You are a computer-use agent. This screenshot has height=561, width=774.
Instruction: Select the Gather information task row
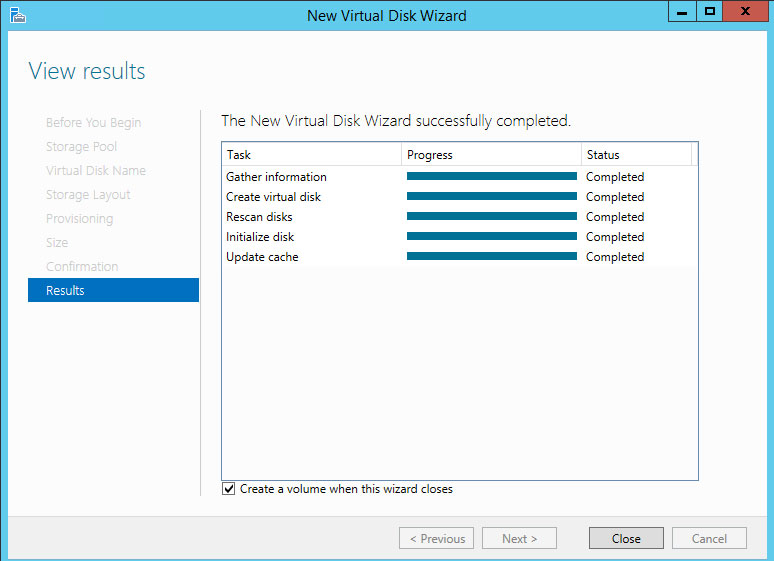coord(276,177)
